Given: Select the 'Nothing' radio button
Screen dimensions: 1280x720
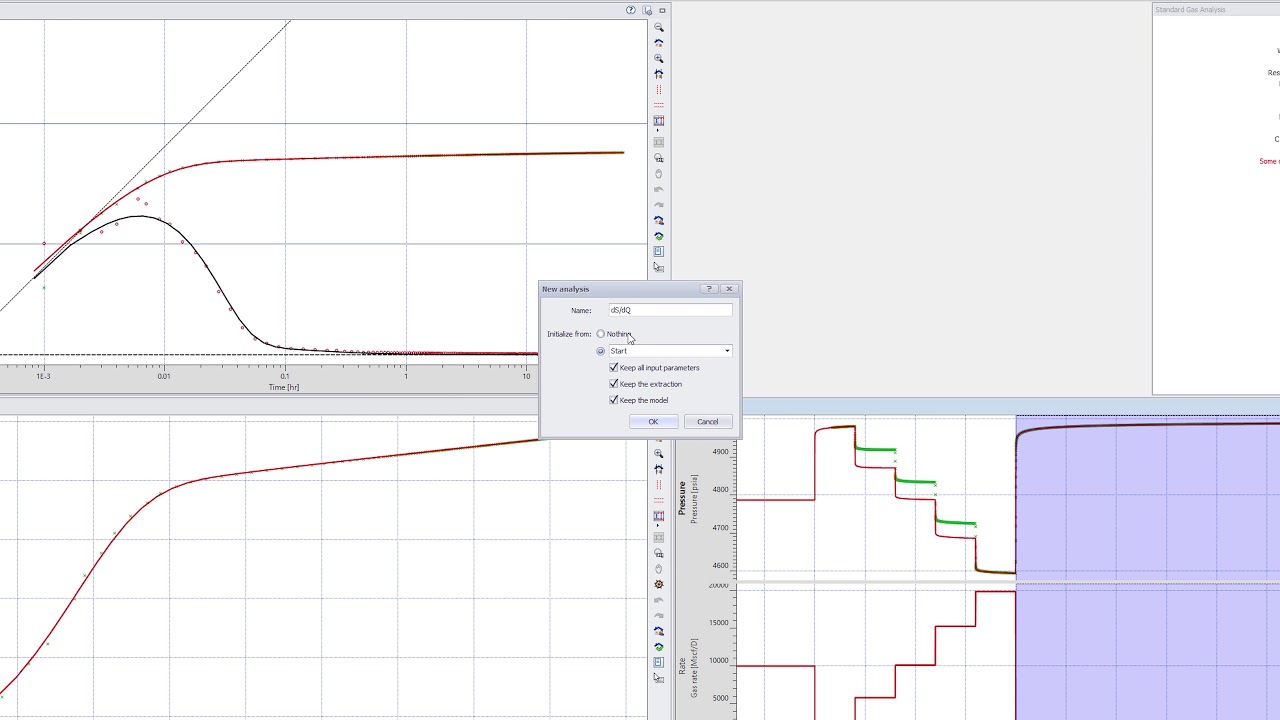Looking at the screenshot, I should pos(600,334).
